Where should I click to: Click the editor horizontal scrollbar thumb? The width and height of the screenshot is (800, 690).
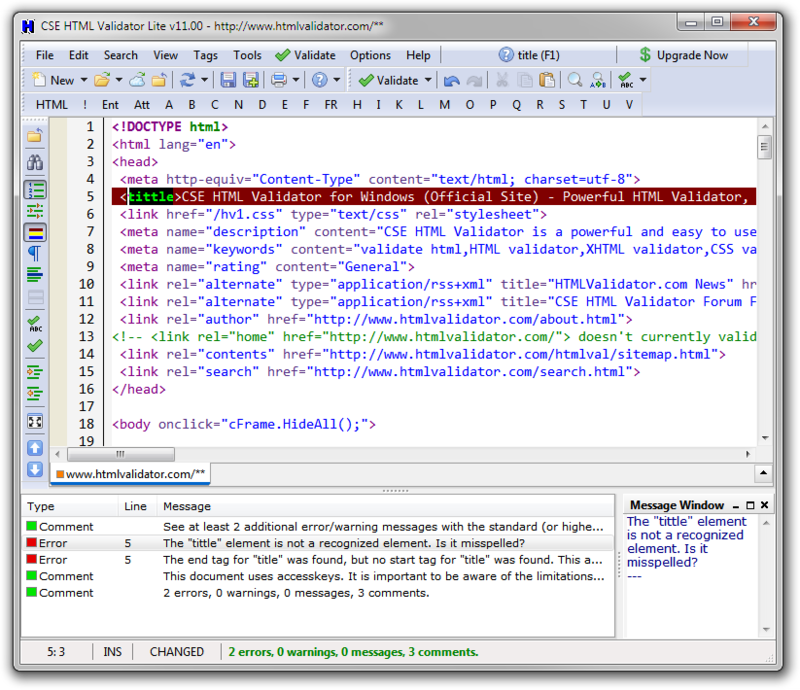tap(121, 454)
